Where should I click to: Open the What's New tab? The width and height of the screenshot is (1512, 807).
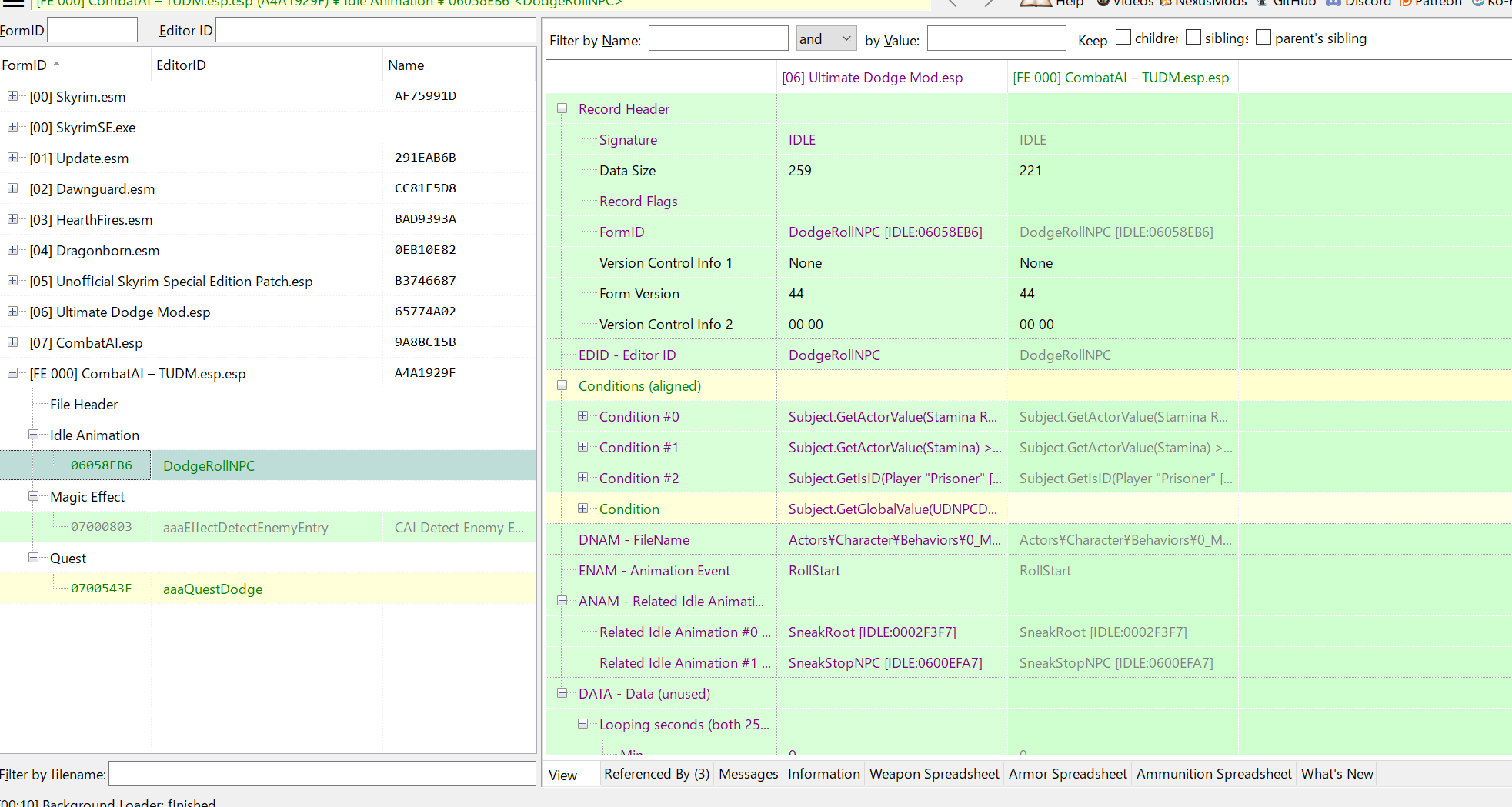point(1337,774)
